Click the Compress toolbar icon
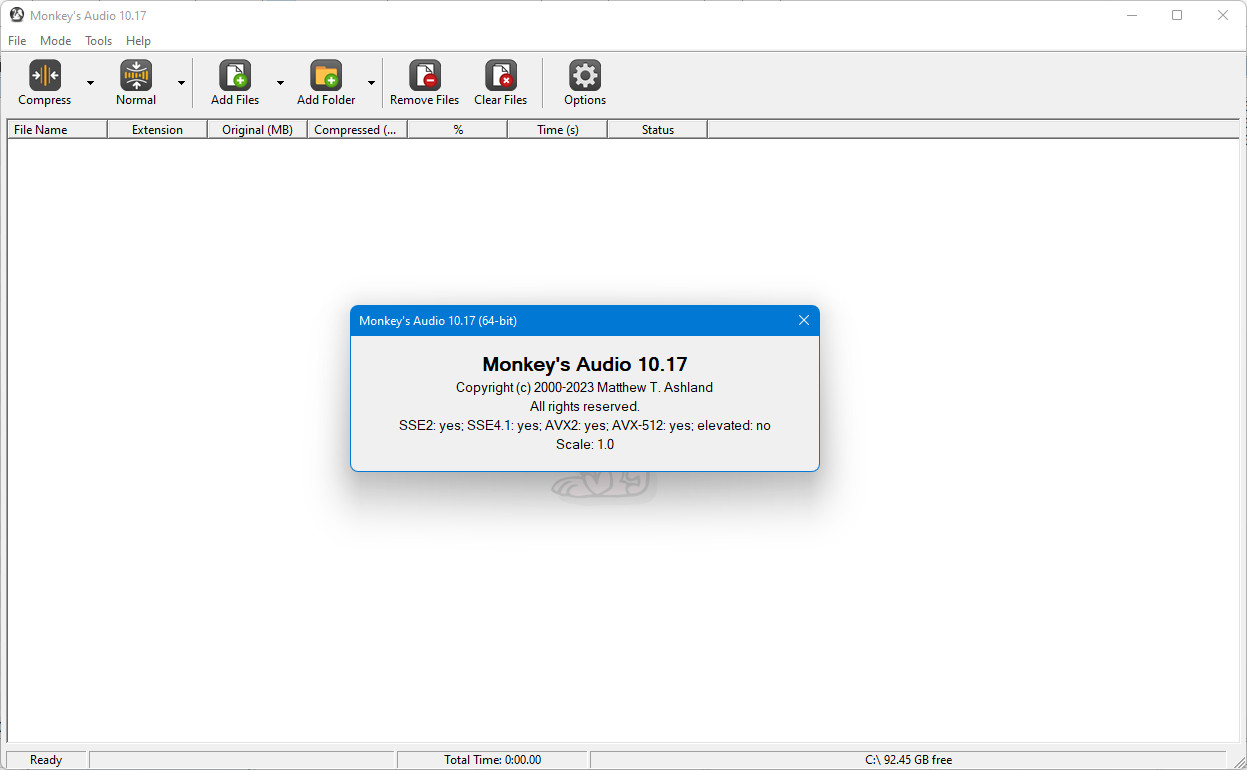Viewport: 1247px width, 770px height. pyautogui.click(x=45, y=76)
